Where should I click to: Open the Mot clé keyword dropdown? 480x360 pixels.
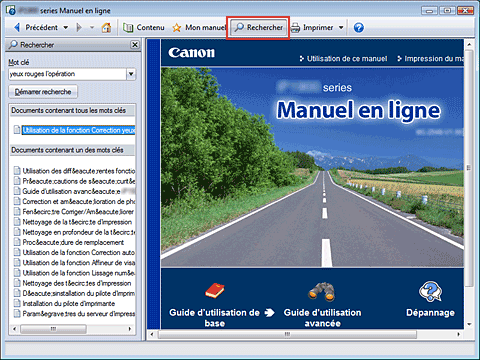tap(131, 74)
